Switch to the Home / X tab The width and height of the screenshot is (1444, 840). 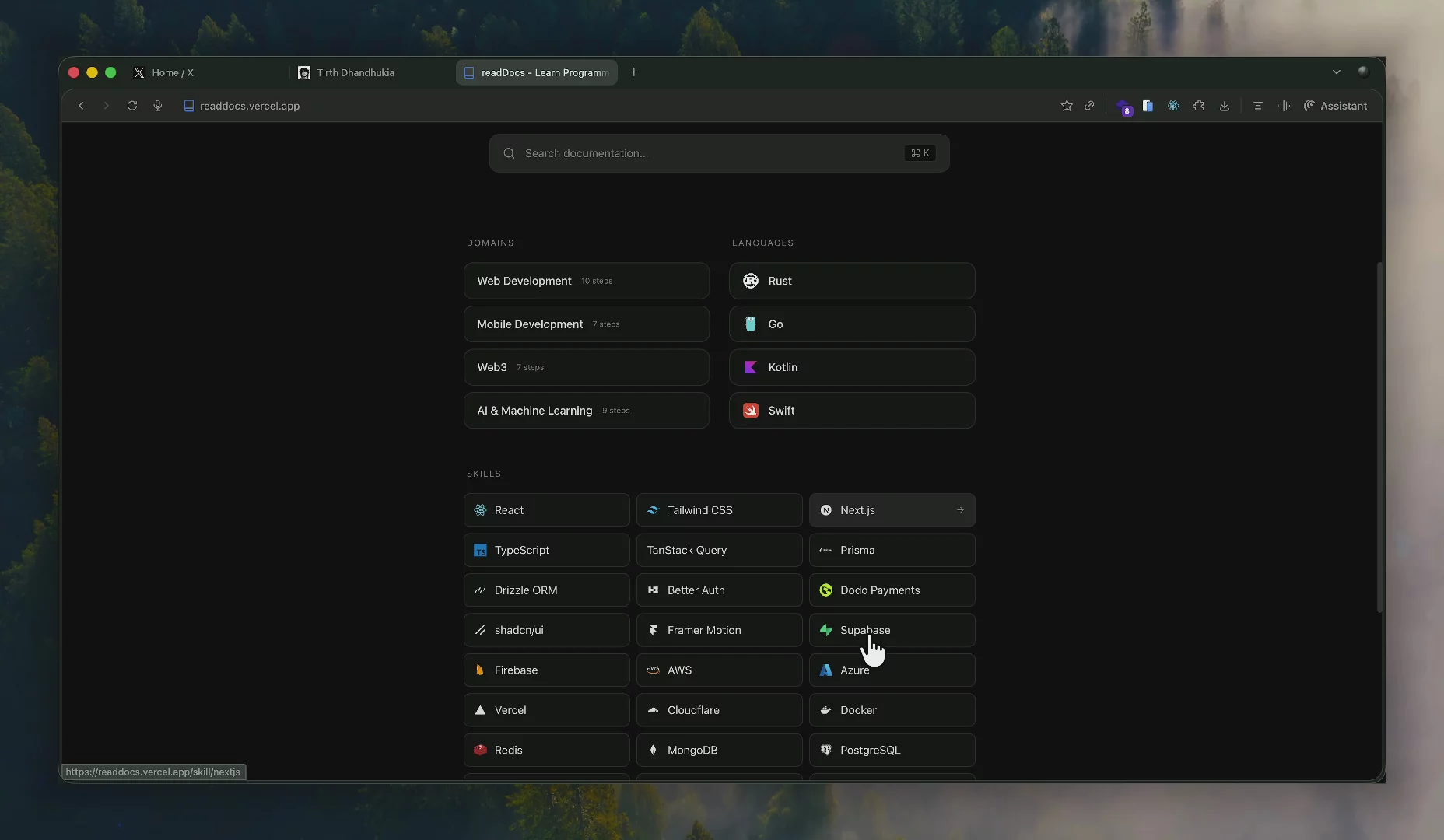(173, 72)
